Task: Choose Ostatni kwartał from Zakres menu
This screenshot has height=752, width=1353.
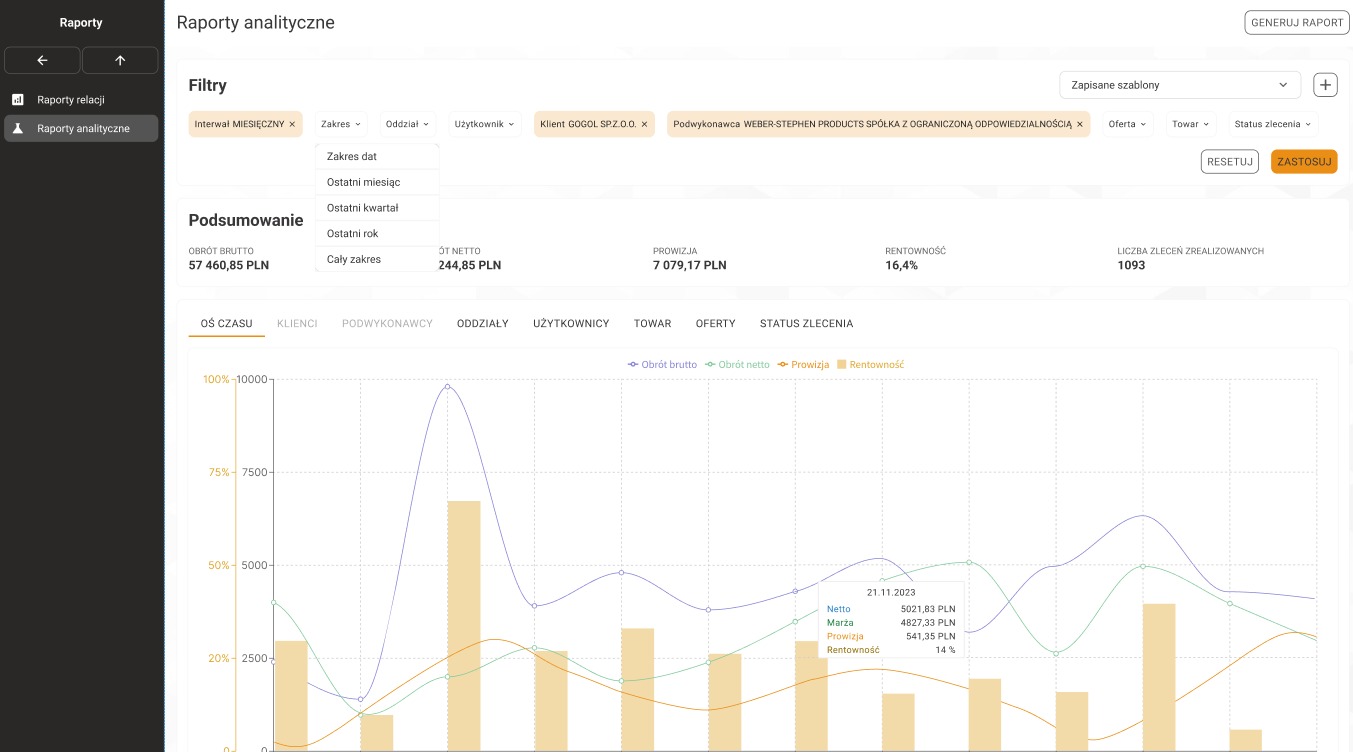Action: tap(362, 208)
